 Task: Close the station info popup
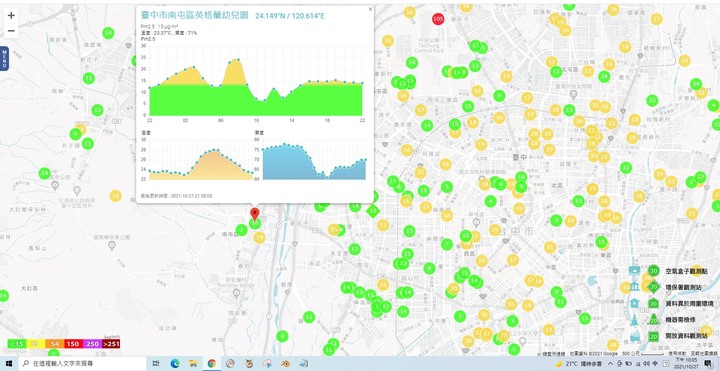coord(370,9)
